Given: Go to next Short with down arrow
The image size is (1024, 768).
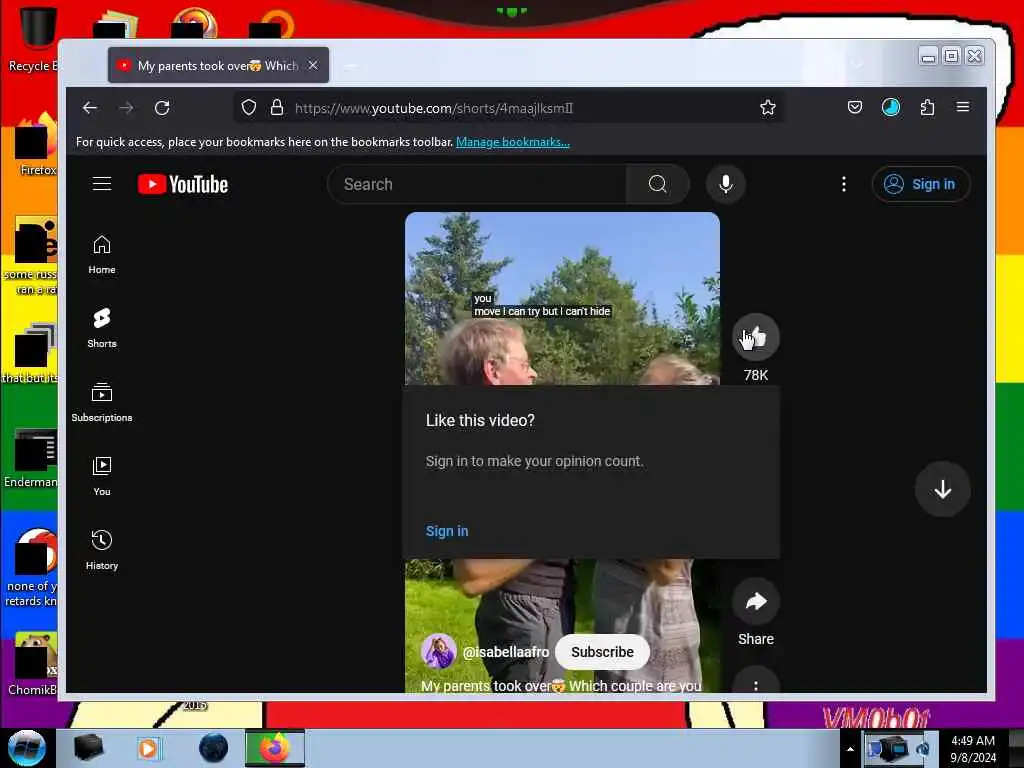Looking at the screenshot, I should 942,489.
